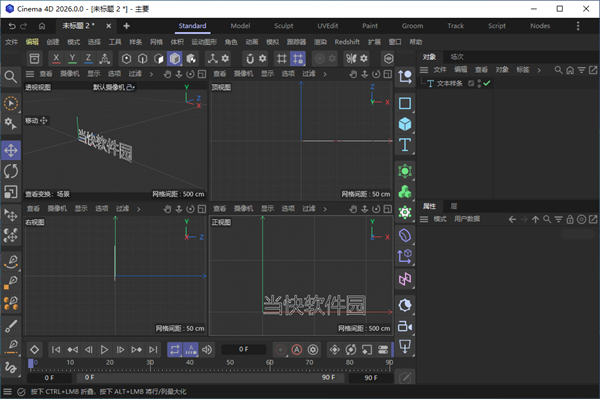Toggle Y axis lock
This screenshot has width=600, height=399.
click(x=72, y=59)
